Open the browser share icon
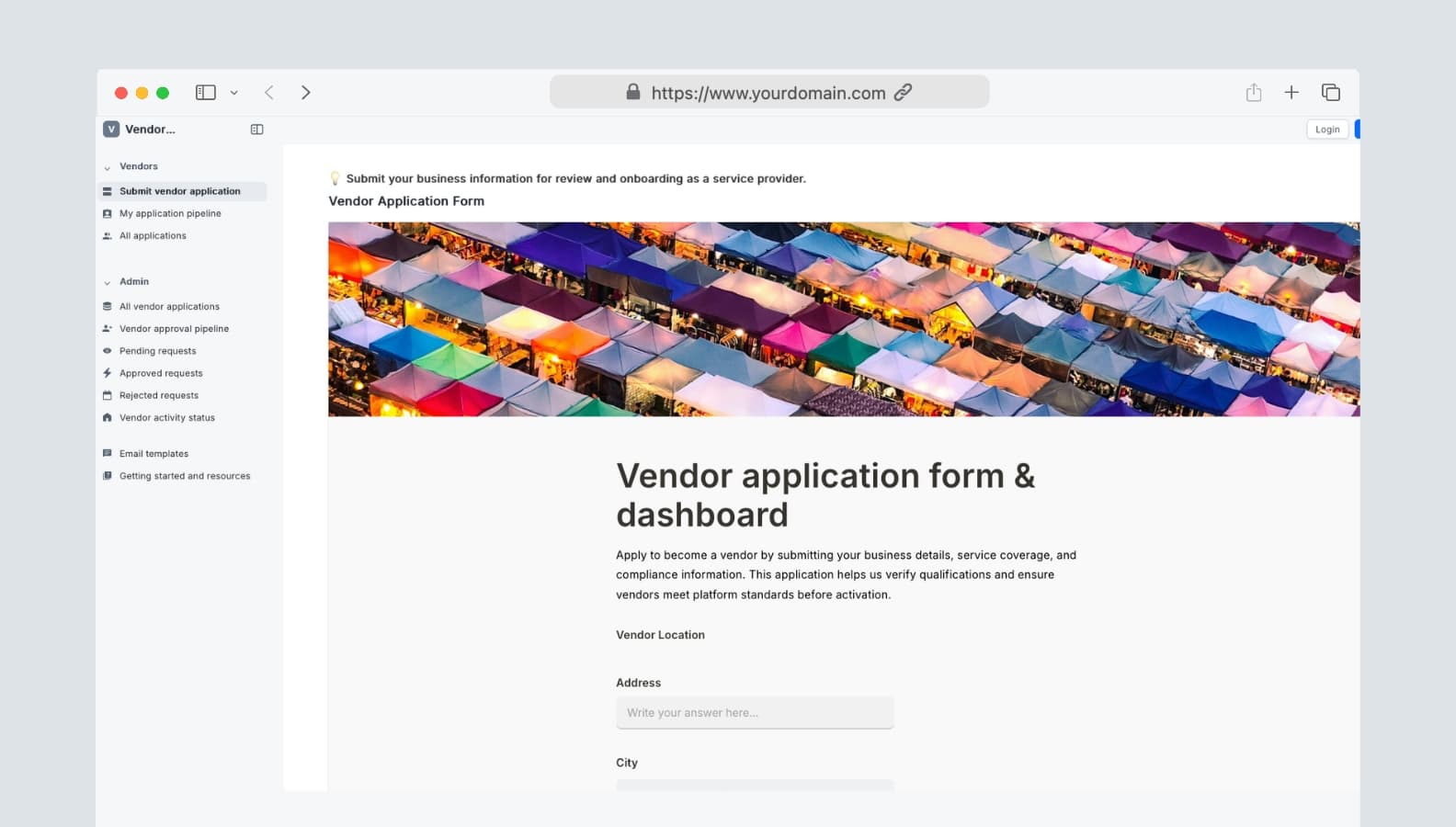 tap(1254, 92)
